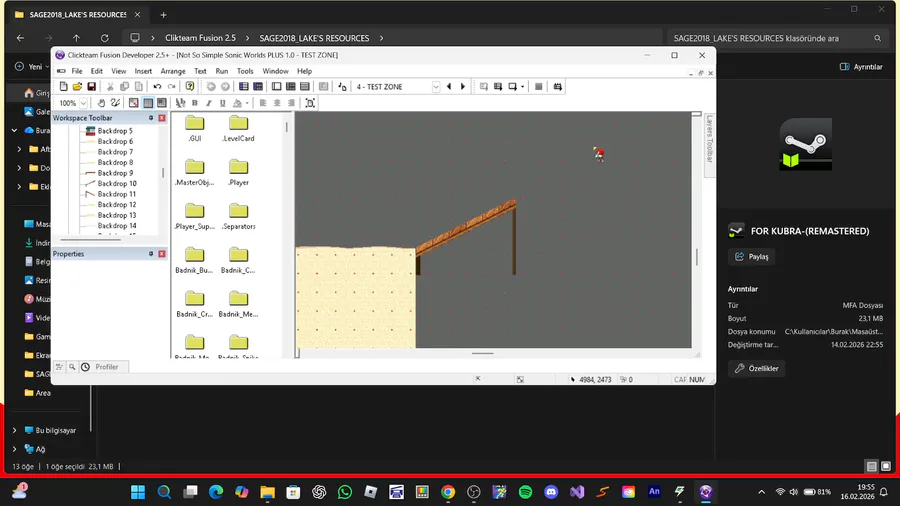Image resolution: width=900 pixels, height=506 pixels.
Task: Open the Profiler clock icon
Action: coord(86,367)
